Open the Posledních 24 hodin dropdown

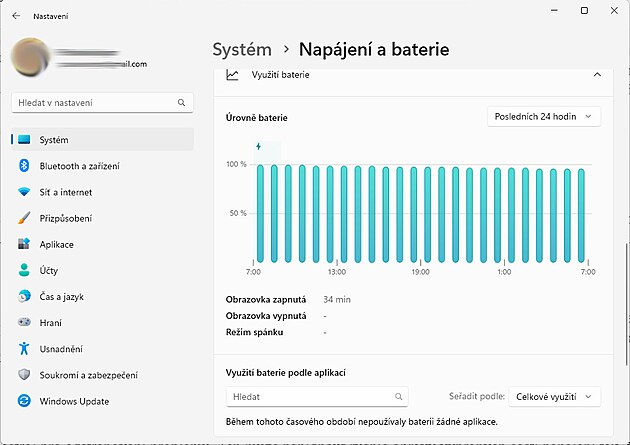544,117
